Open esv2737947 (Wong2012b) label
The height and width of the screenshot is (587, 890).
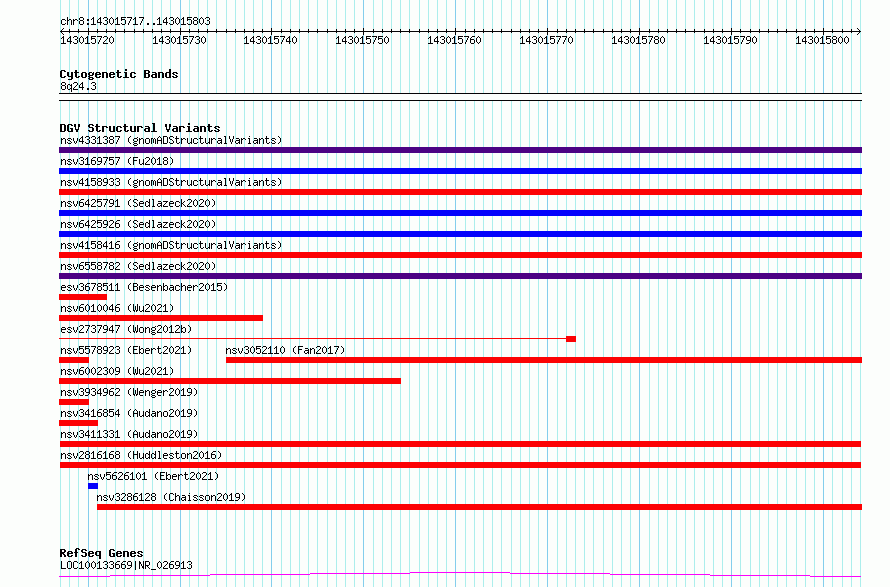(x=126, y=329)
